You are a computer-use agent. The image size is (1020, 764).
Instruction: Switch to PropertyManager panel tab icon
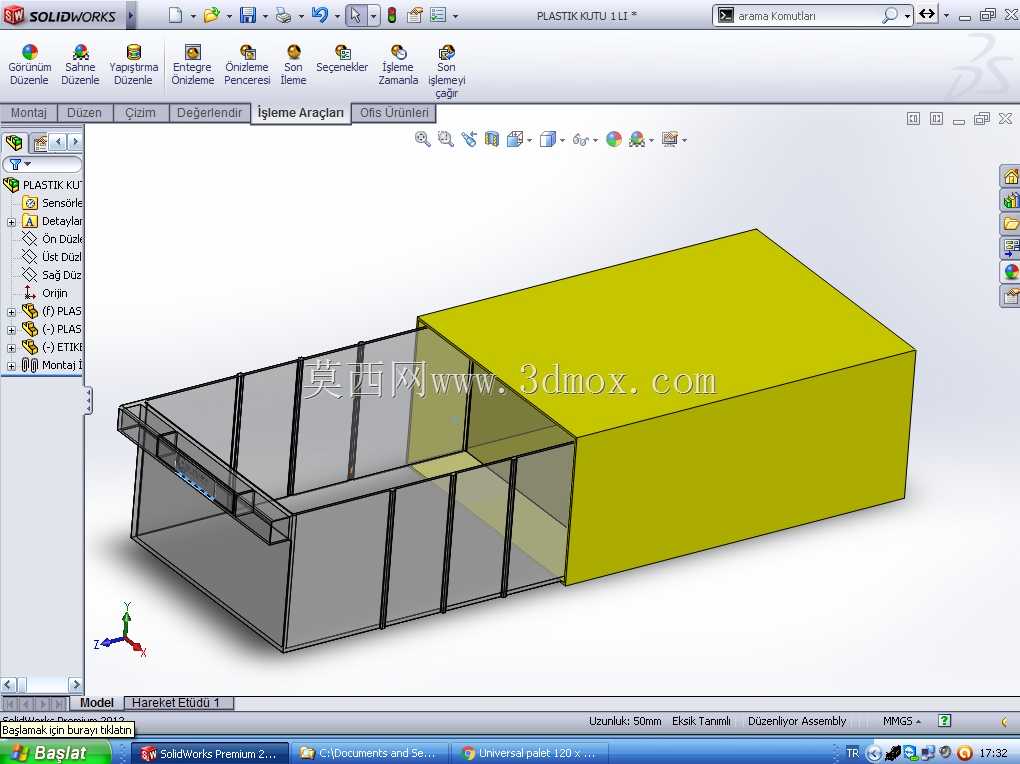click(39, 142)
